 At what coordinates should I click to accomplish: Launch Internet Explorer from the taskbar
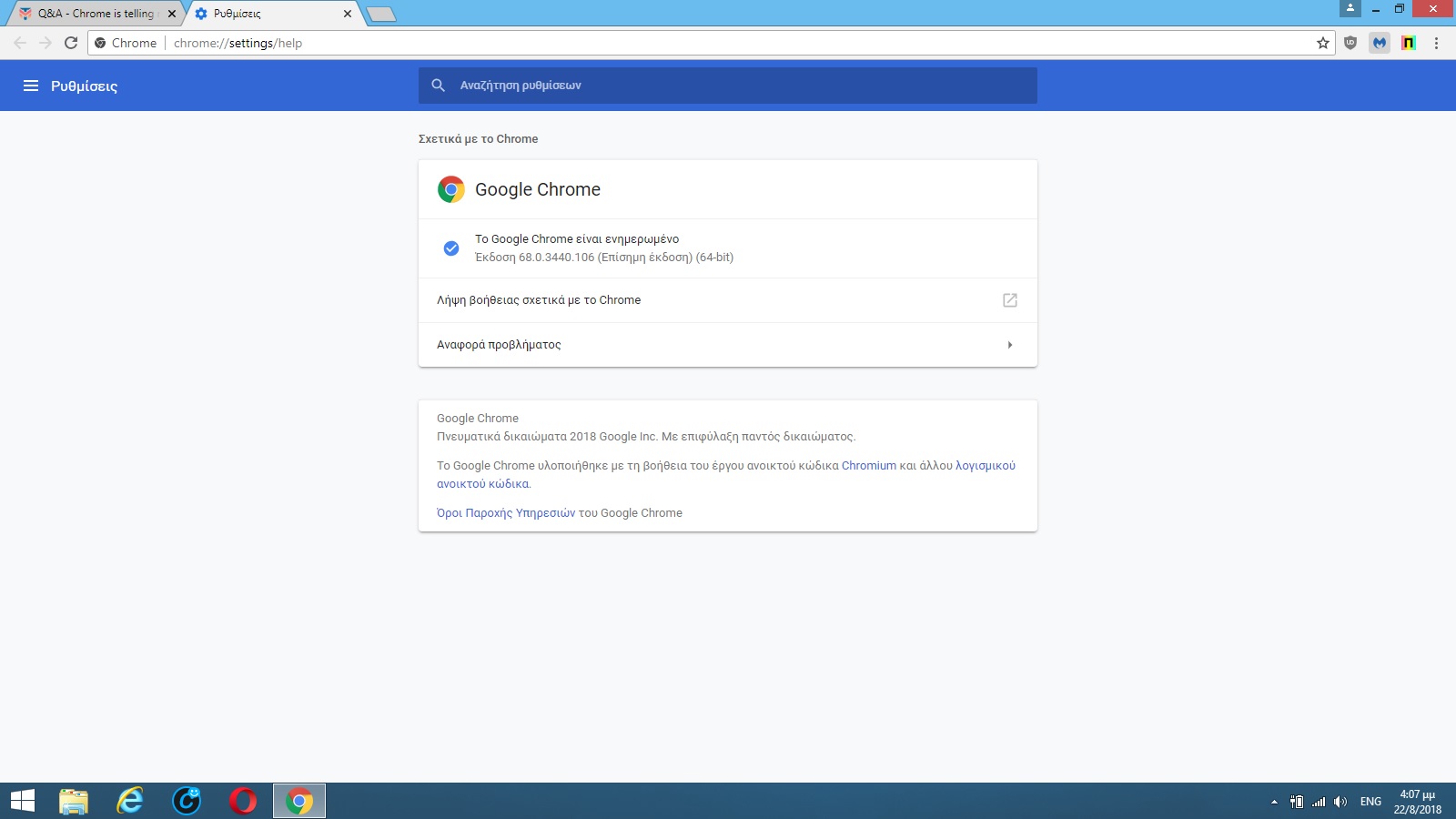(x=130, y=801)
